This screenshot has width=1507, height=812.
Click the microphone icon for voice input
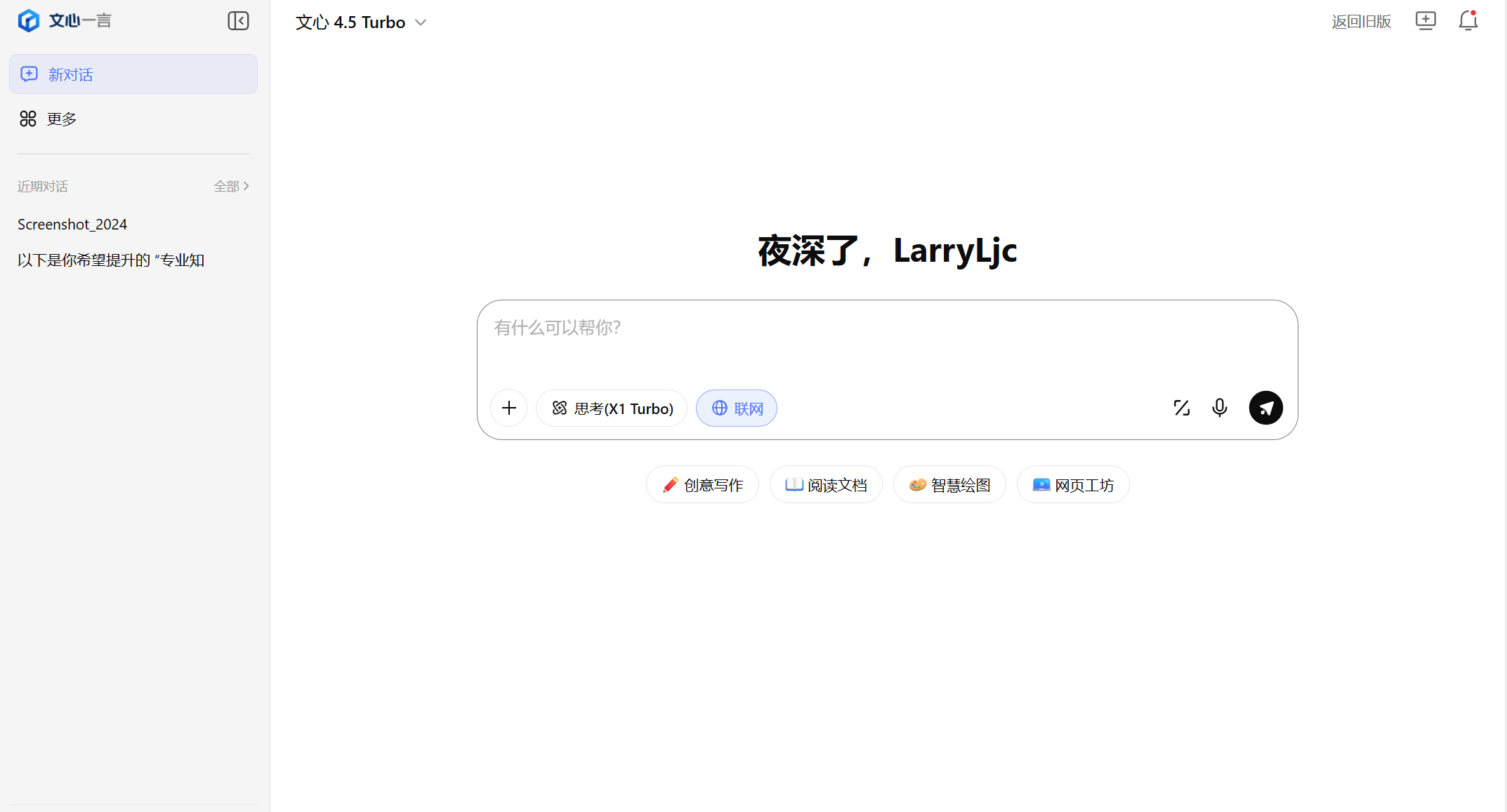[1219, 408]
